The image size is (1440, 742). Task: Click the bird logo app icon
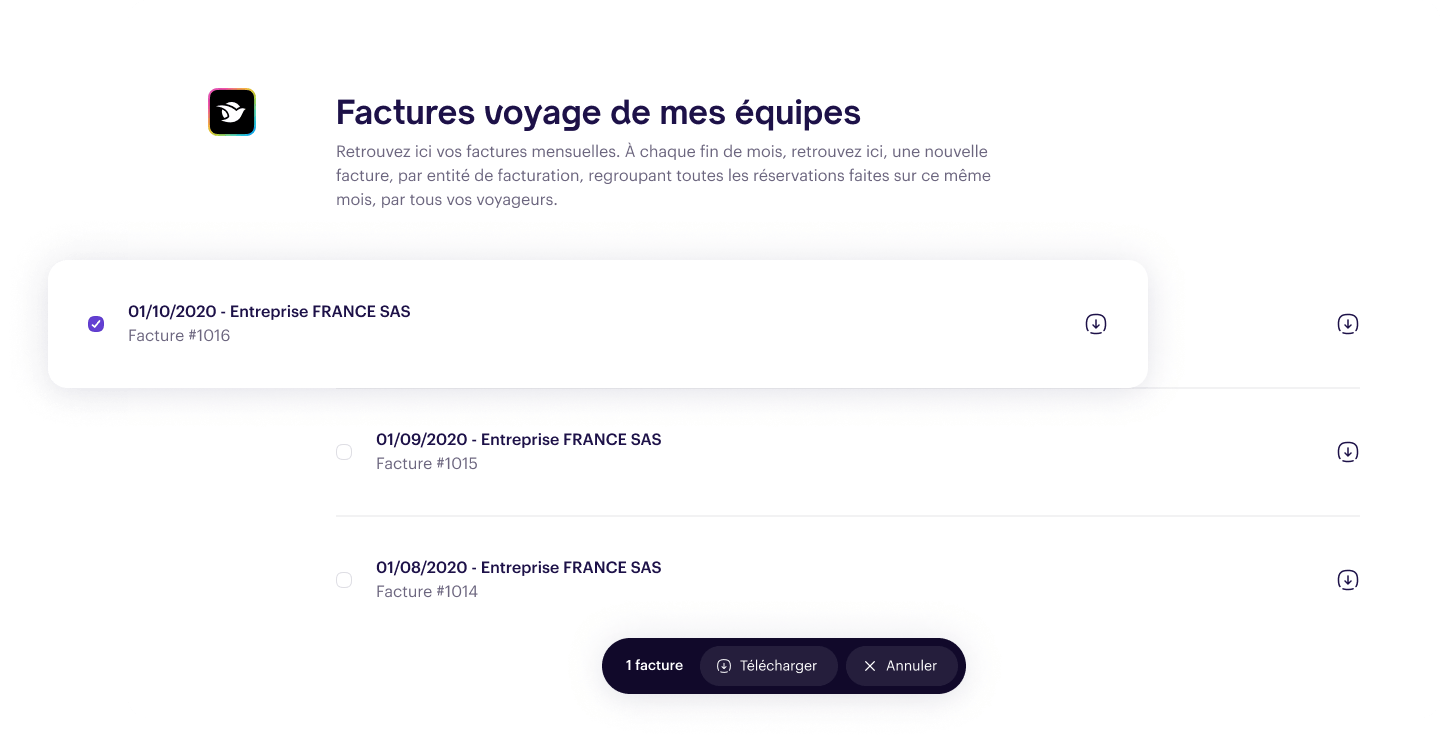(232, 112)
